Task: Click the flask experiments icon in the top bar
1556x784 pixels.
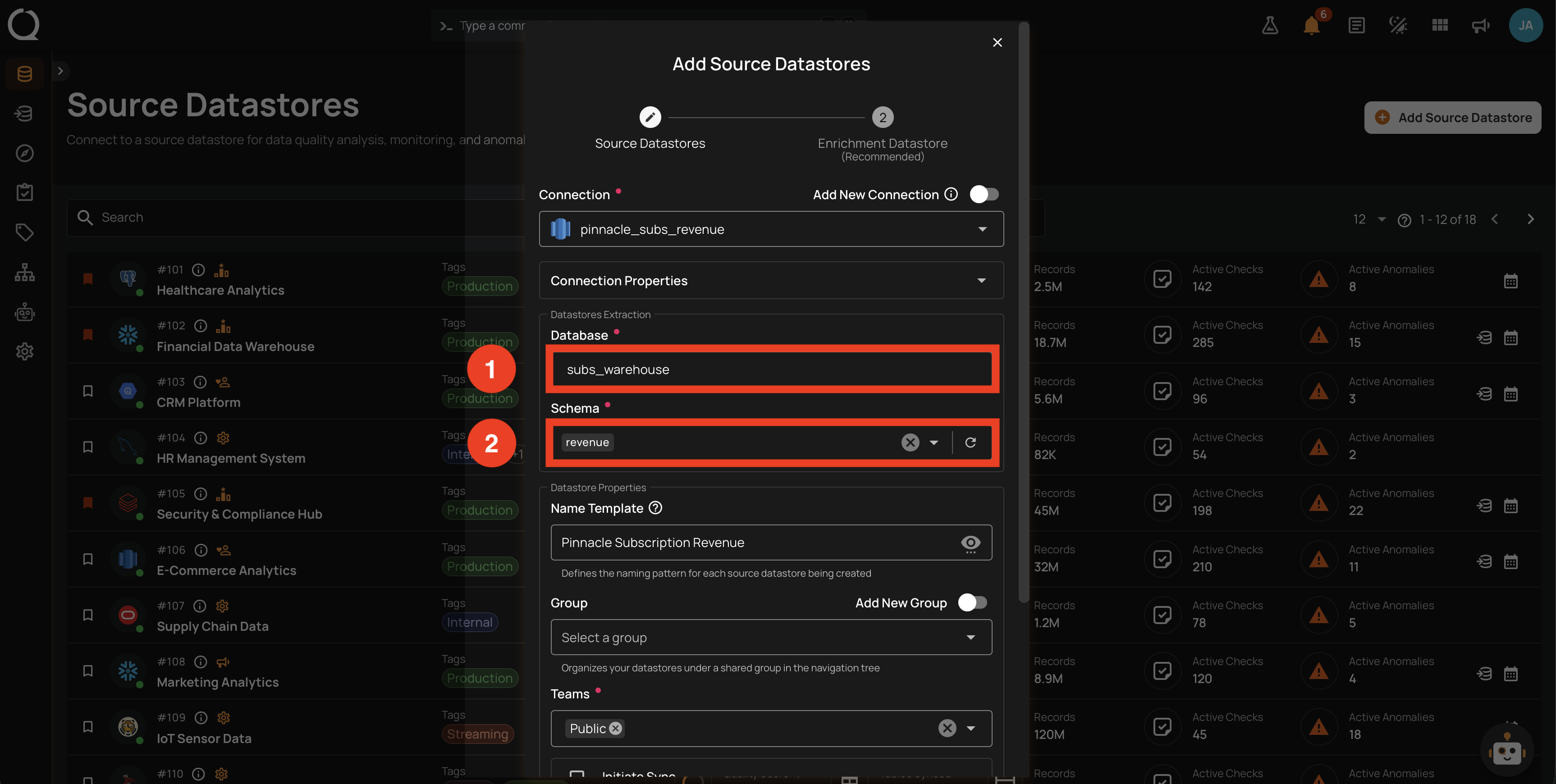Action: pos(1270,25)
